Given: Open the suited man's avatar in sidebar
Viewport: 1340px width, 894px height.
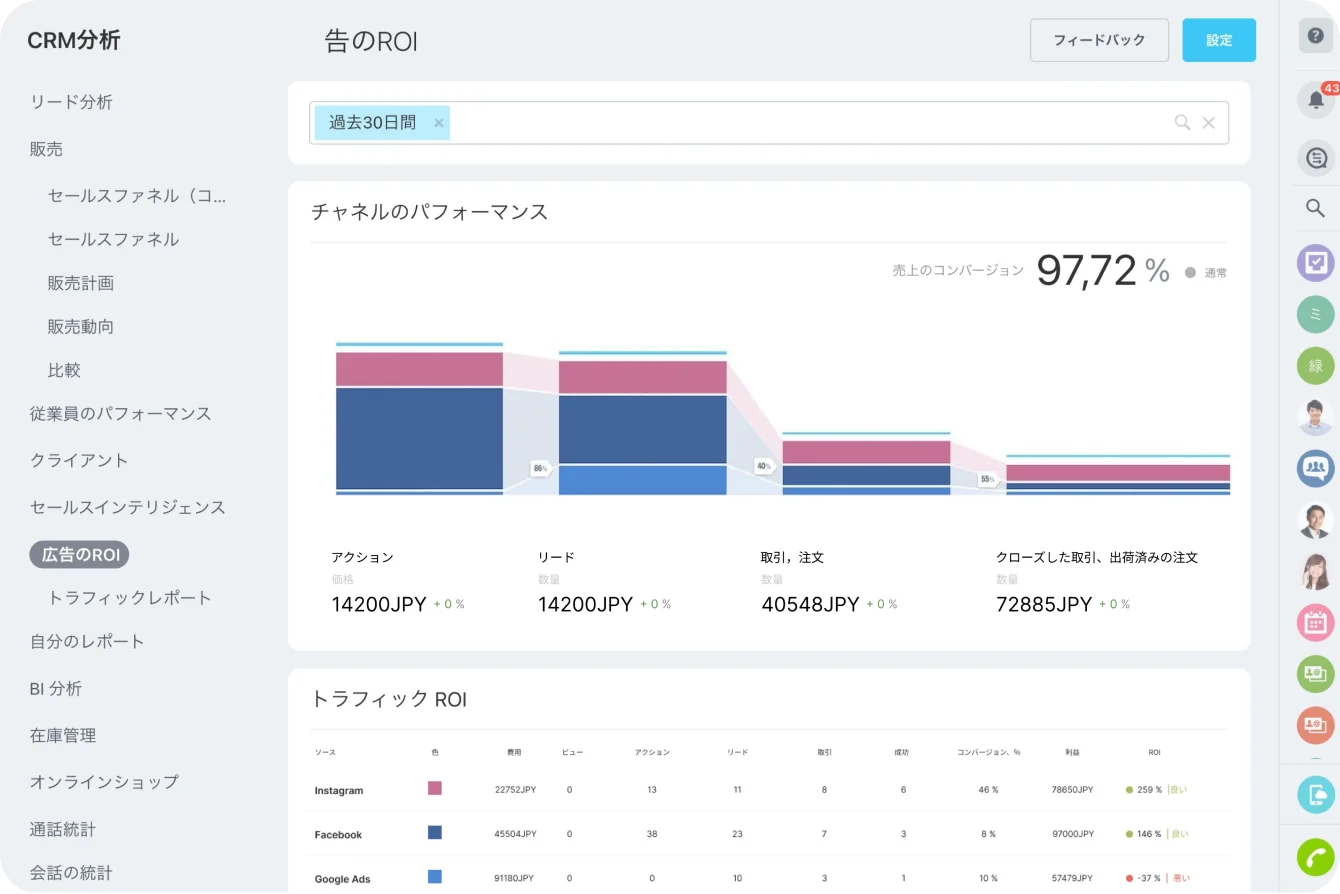Looking at the screenshot, I should (1316, 520).
